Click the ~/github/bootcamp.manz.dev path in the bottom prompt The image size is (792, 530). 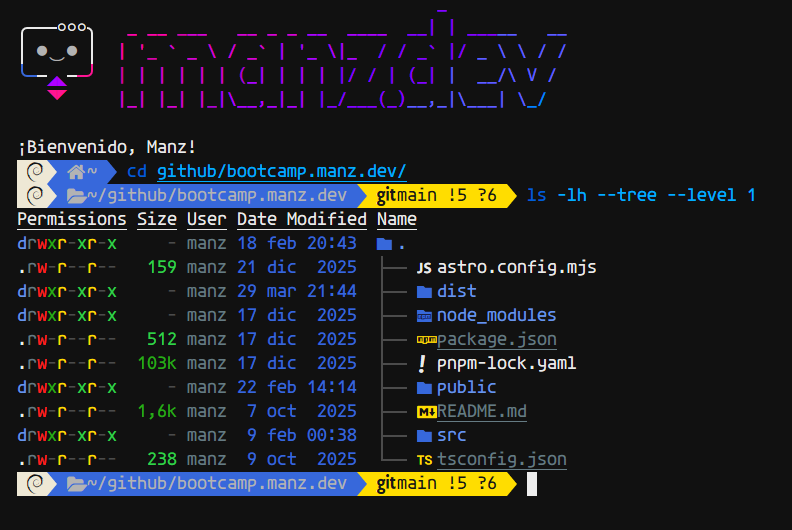click(217, 484)
